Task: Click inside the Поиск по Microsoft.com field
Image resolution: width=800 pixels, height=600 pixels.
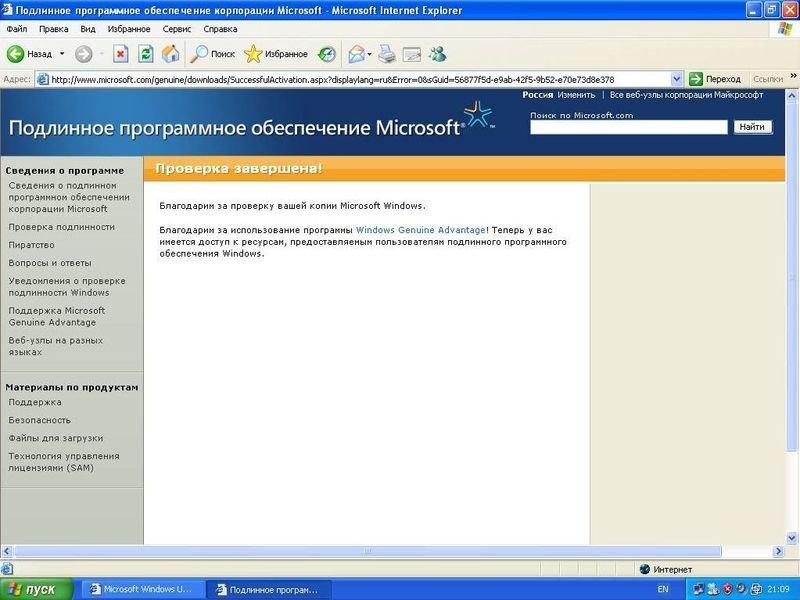Action: (630, 126)
